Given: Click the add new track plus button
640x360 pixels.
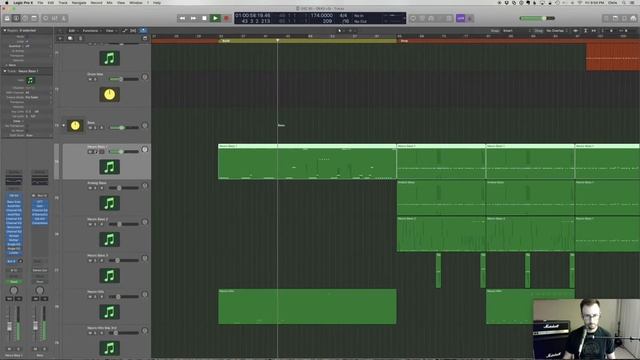Looking at the screenshot, I should [x=60, y=38].
